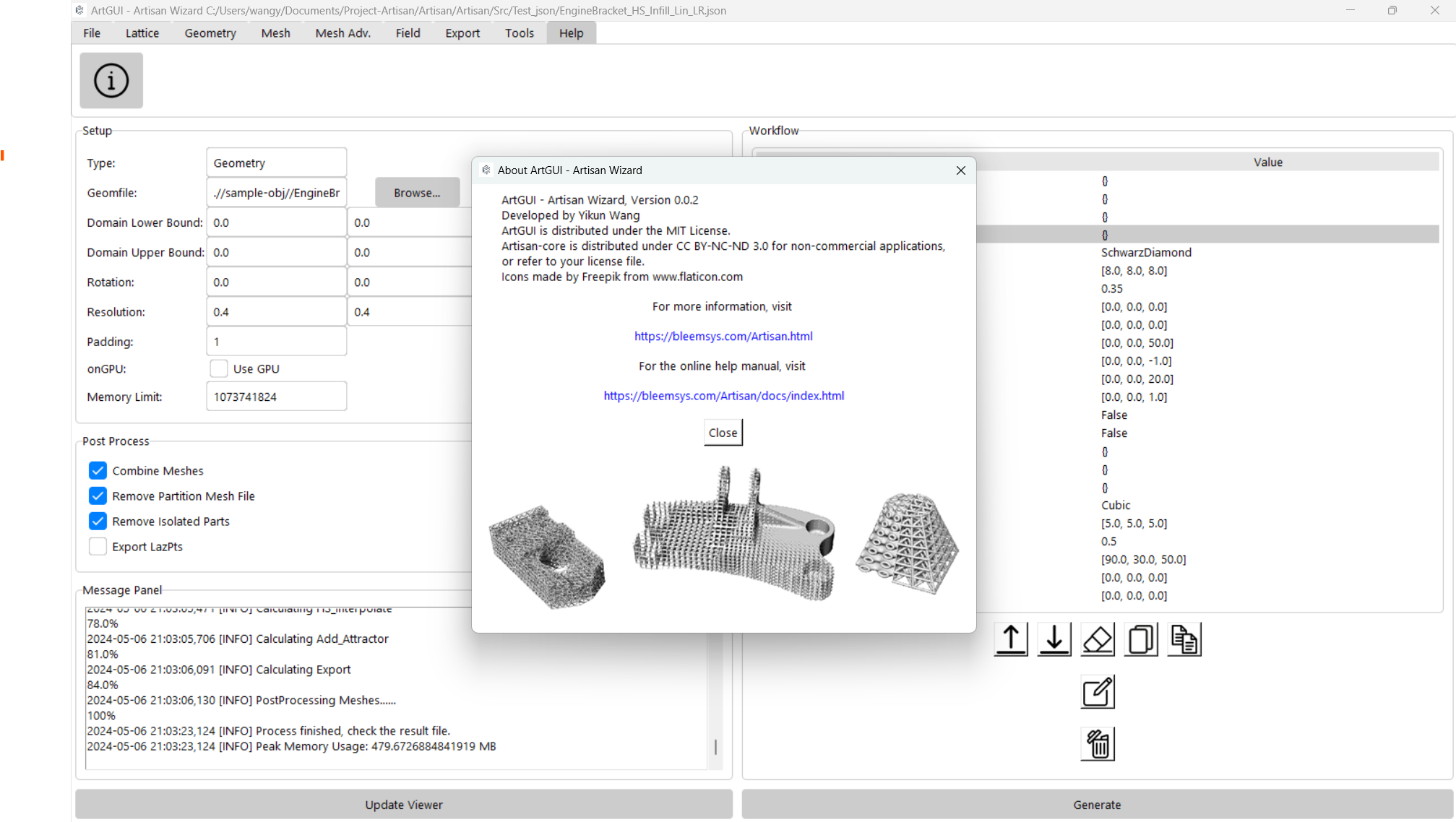Open the Mesh Adv. menu
The width and height of the screenshot is (1456, 822).
click(343, 33)
